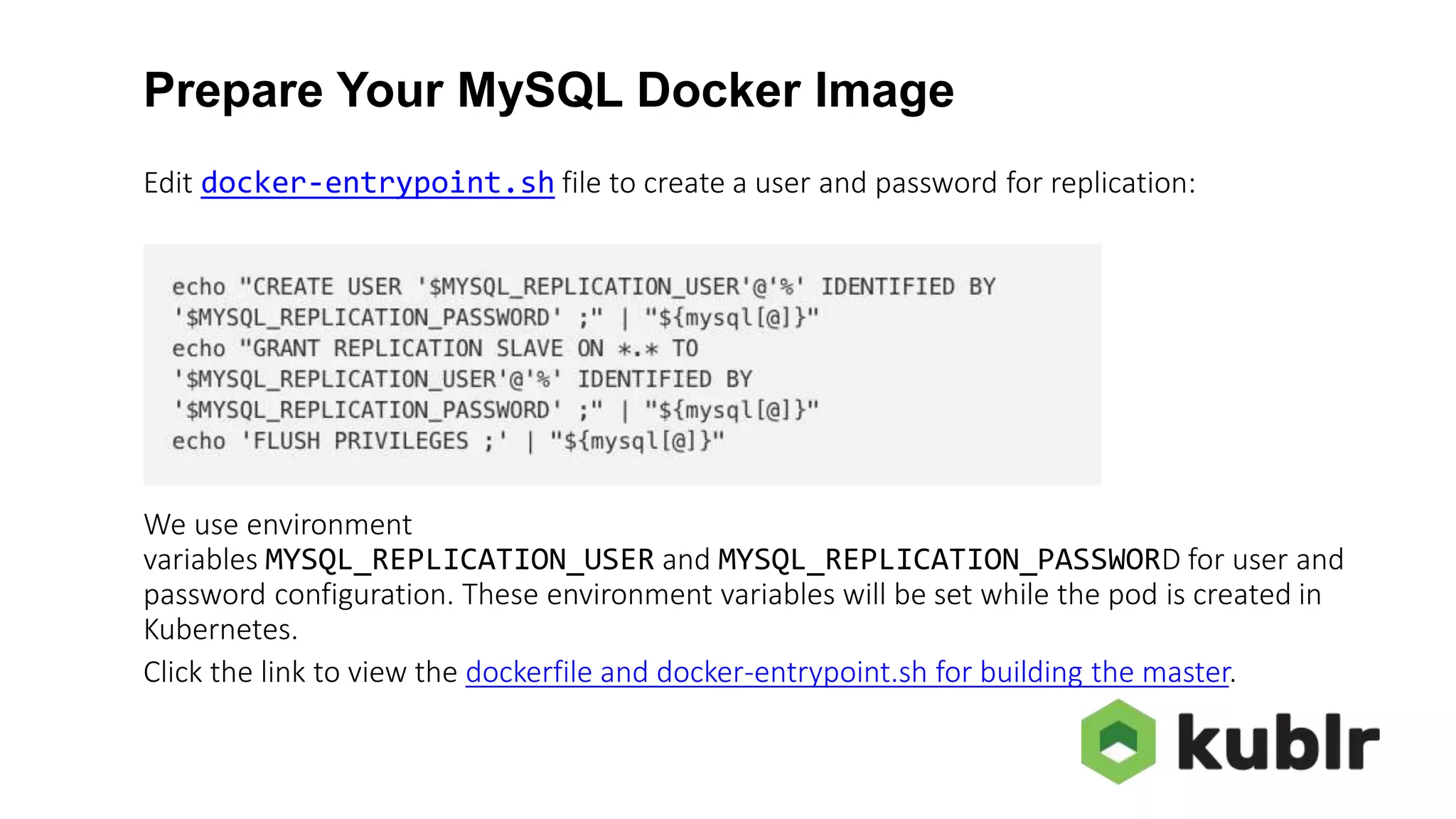This screenshot has height=819, width=1456.
Task: Click the inline MYSQL_REPLICATION_PASSWORD variable in the paragraph
Action: click(949, 560)
